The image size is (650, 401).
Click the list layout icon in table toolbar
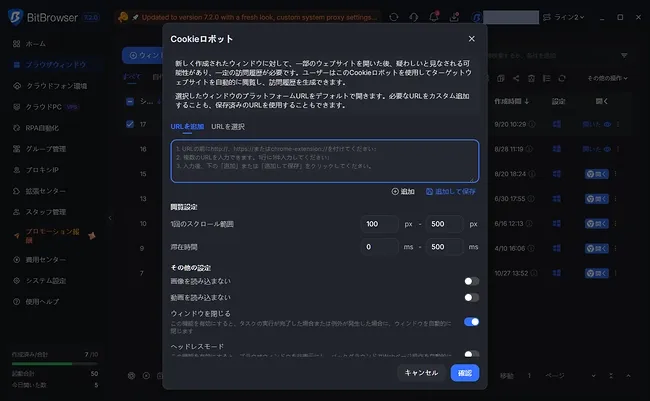tap(547, 78)
